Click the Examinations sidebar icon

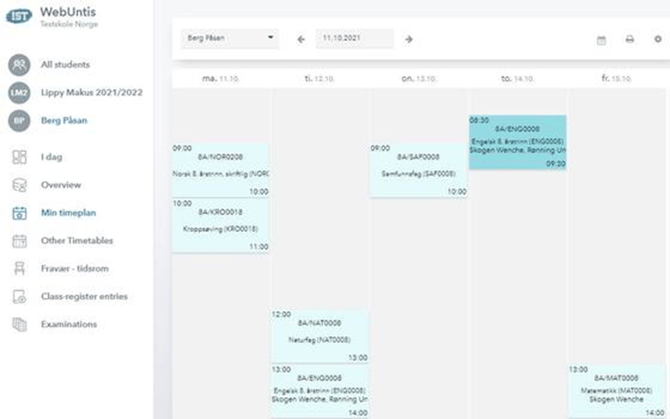pyautogui.click(x=19, y=324)
